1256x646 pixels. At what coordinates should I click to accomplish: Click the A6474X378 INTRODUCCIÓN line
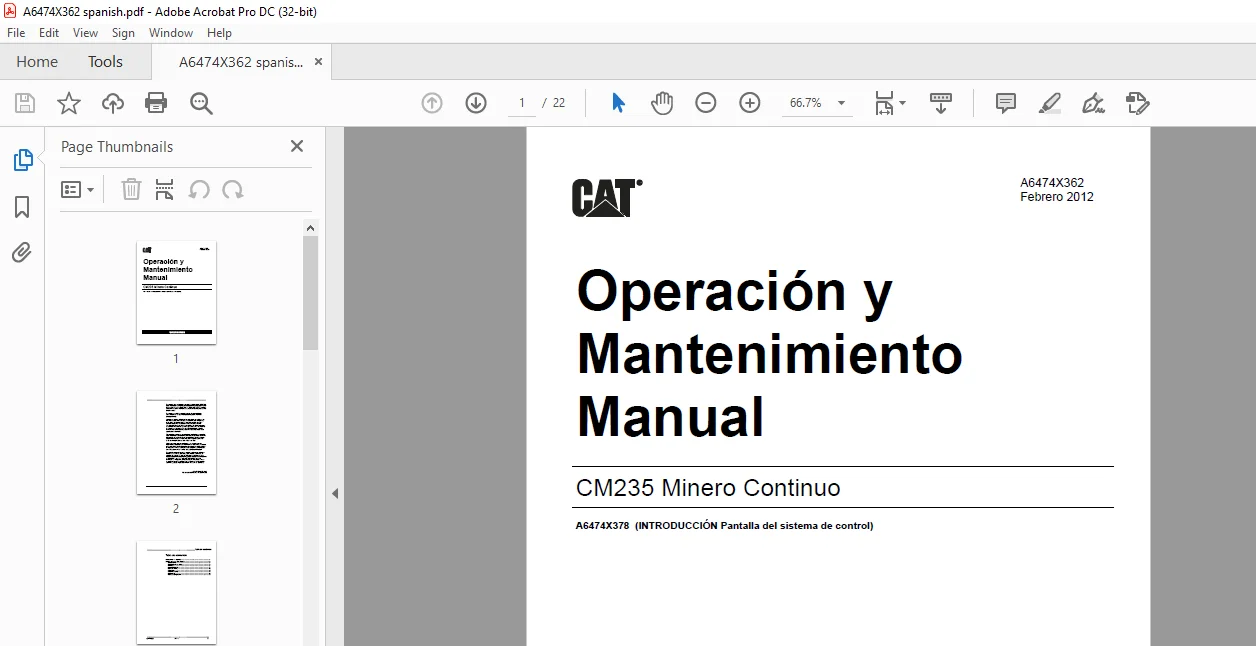[724, 526]
